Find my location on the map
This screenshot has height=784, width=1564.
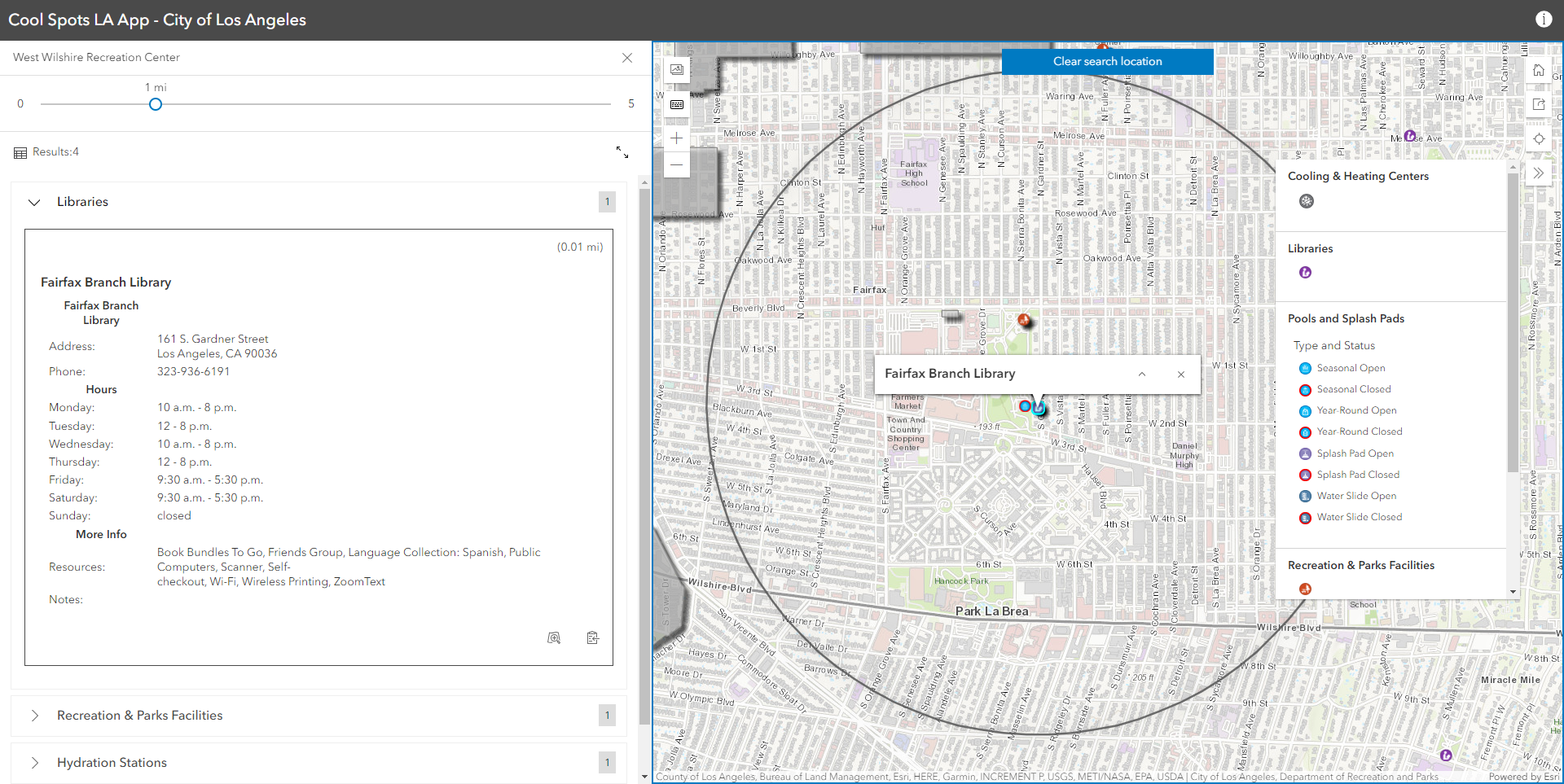pos(1538,138)
